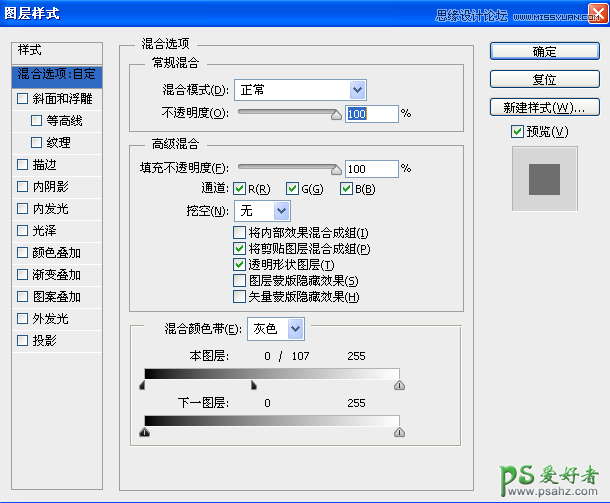Enable the 斜面和浮雕 checkbox
The height and width of the screenshot is (503, 610).
click(x=23, y=98)
